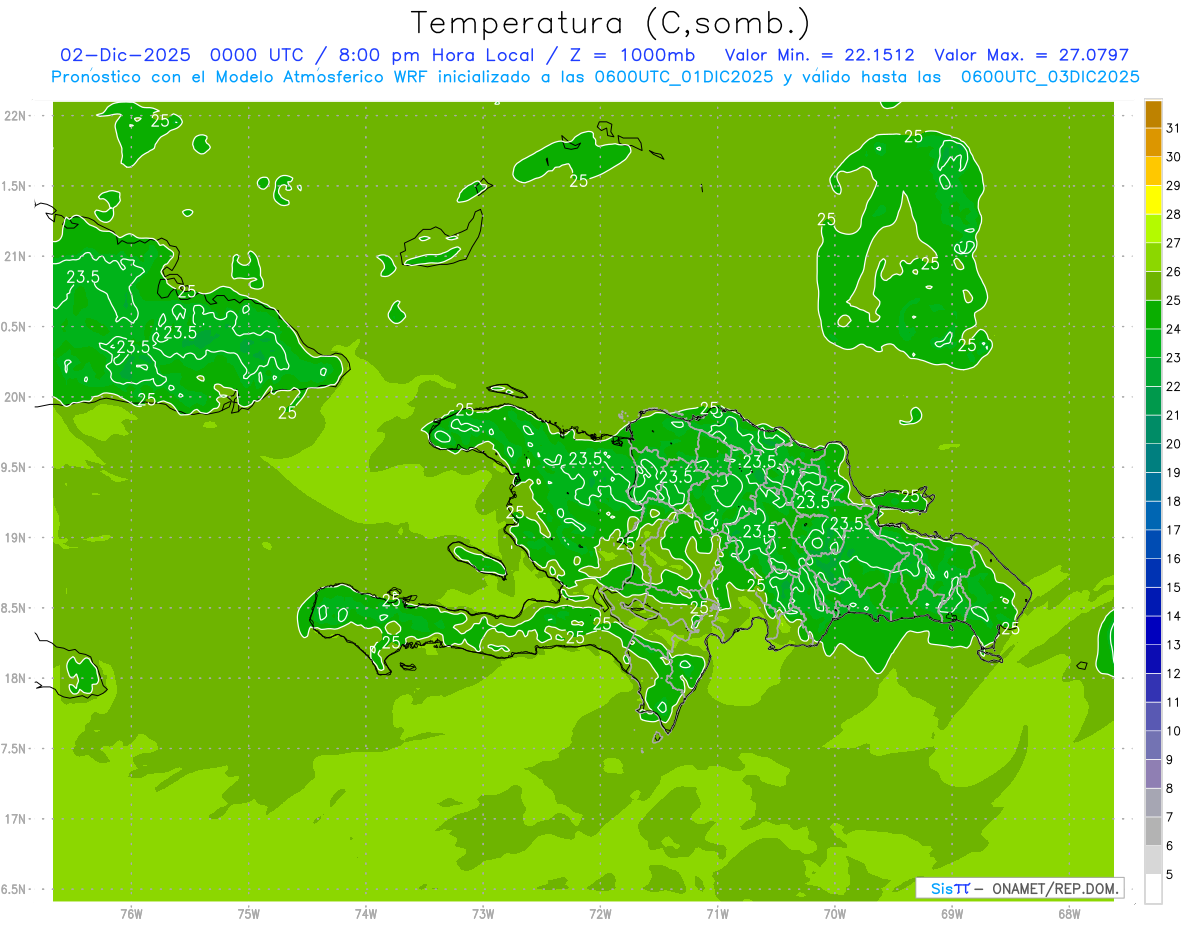Click the "76W" longitude axis label
Image resolution: width=1200 pixels, height=927 pixels.
(x=131, y=914)
